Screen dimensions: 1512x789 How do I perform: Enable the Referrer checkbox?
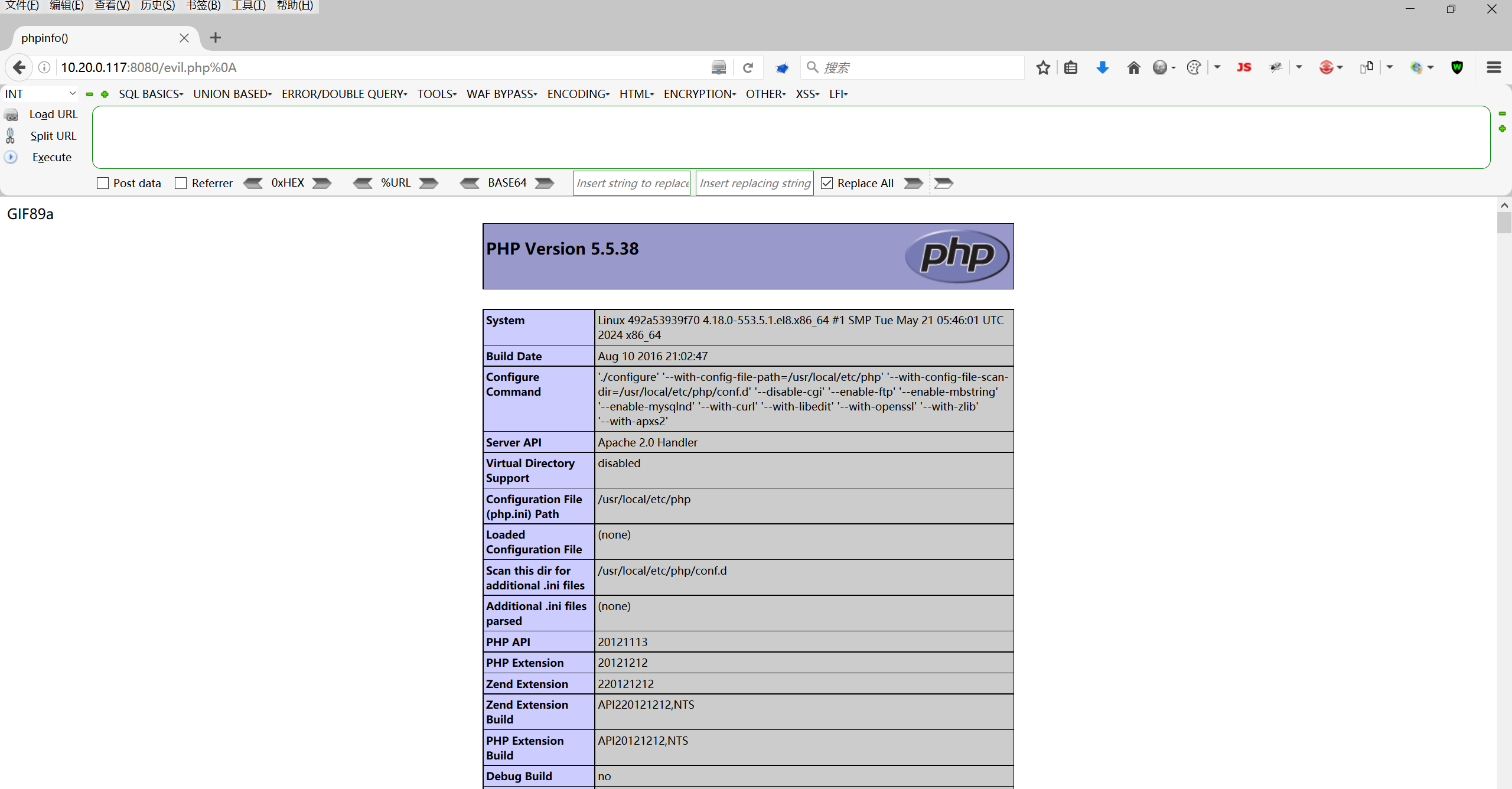coord(181,183)
